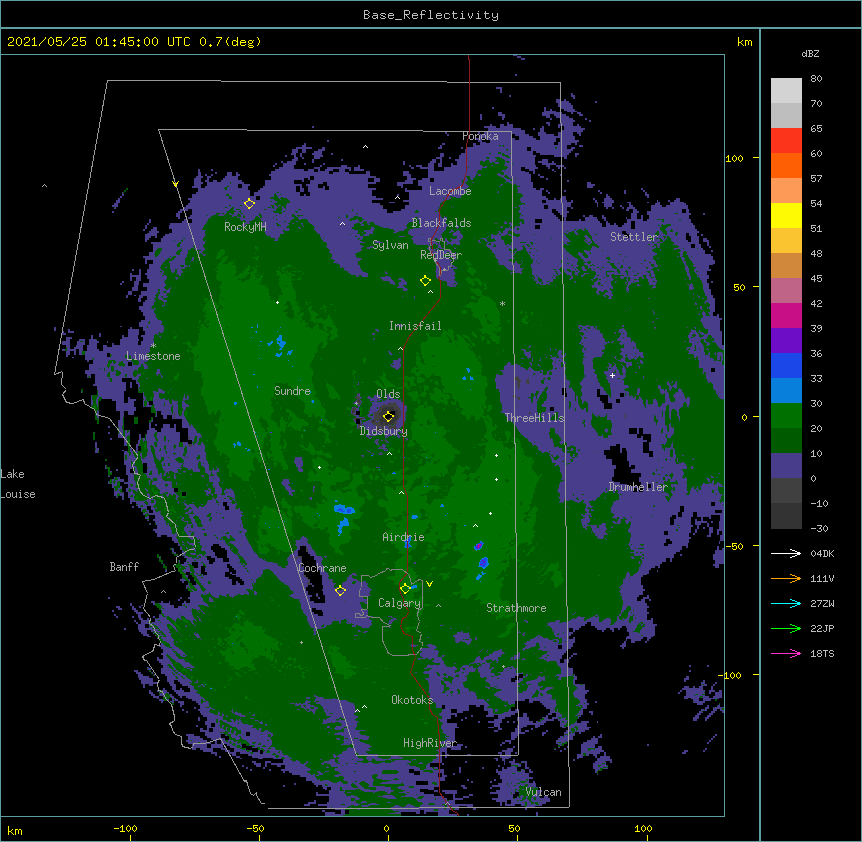
Task: Select the yellow diamond marker below RedDeer
Action: point(425,281)
